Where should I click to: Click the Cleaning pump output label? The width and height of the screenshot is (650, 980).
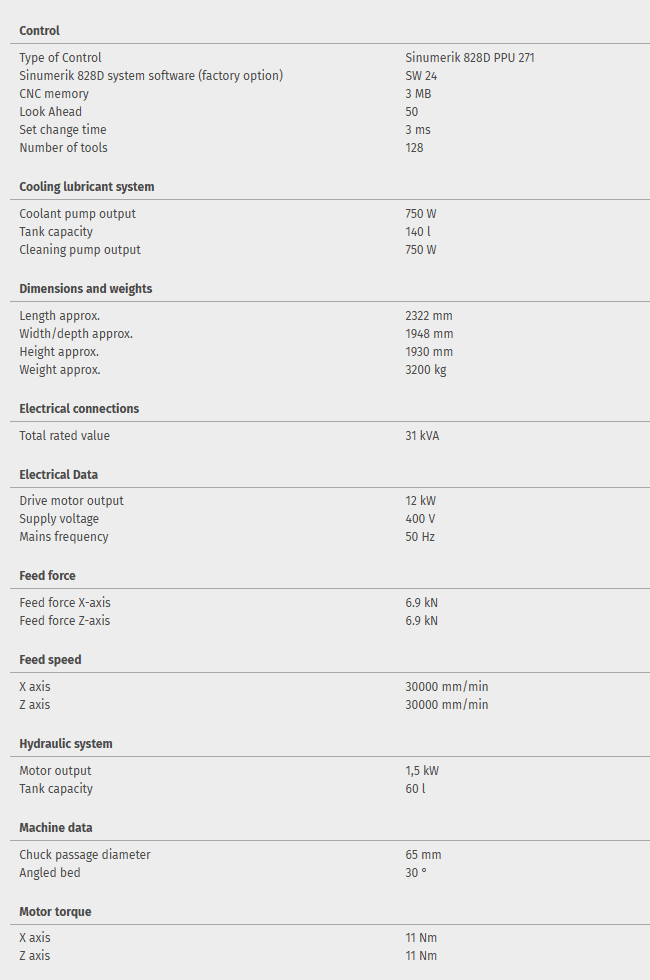[x=80, y=250]
